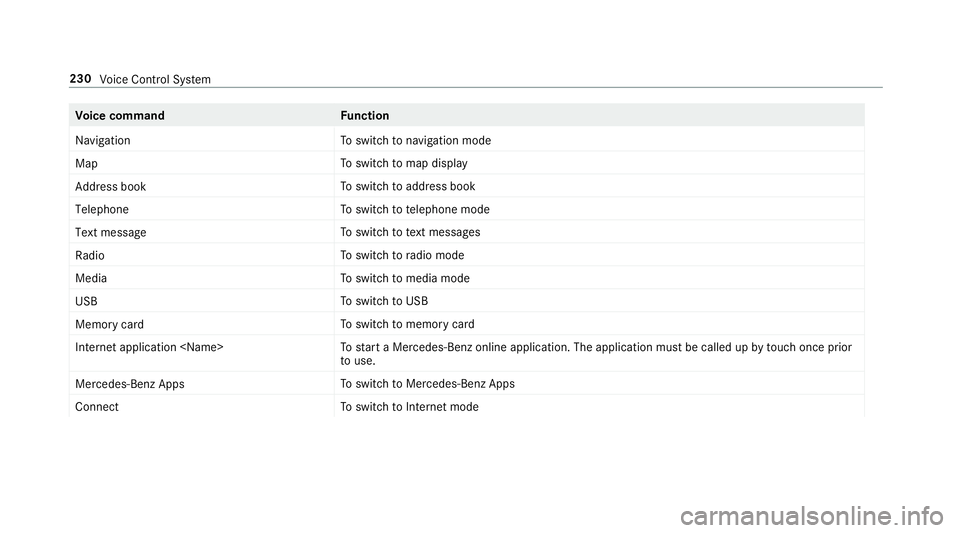
Task: Click the Mercedes-Benz online application description
Action: pos(596,354)
